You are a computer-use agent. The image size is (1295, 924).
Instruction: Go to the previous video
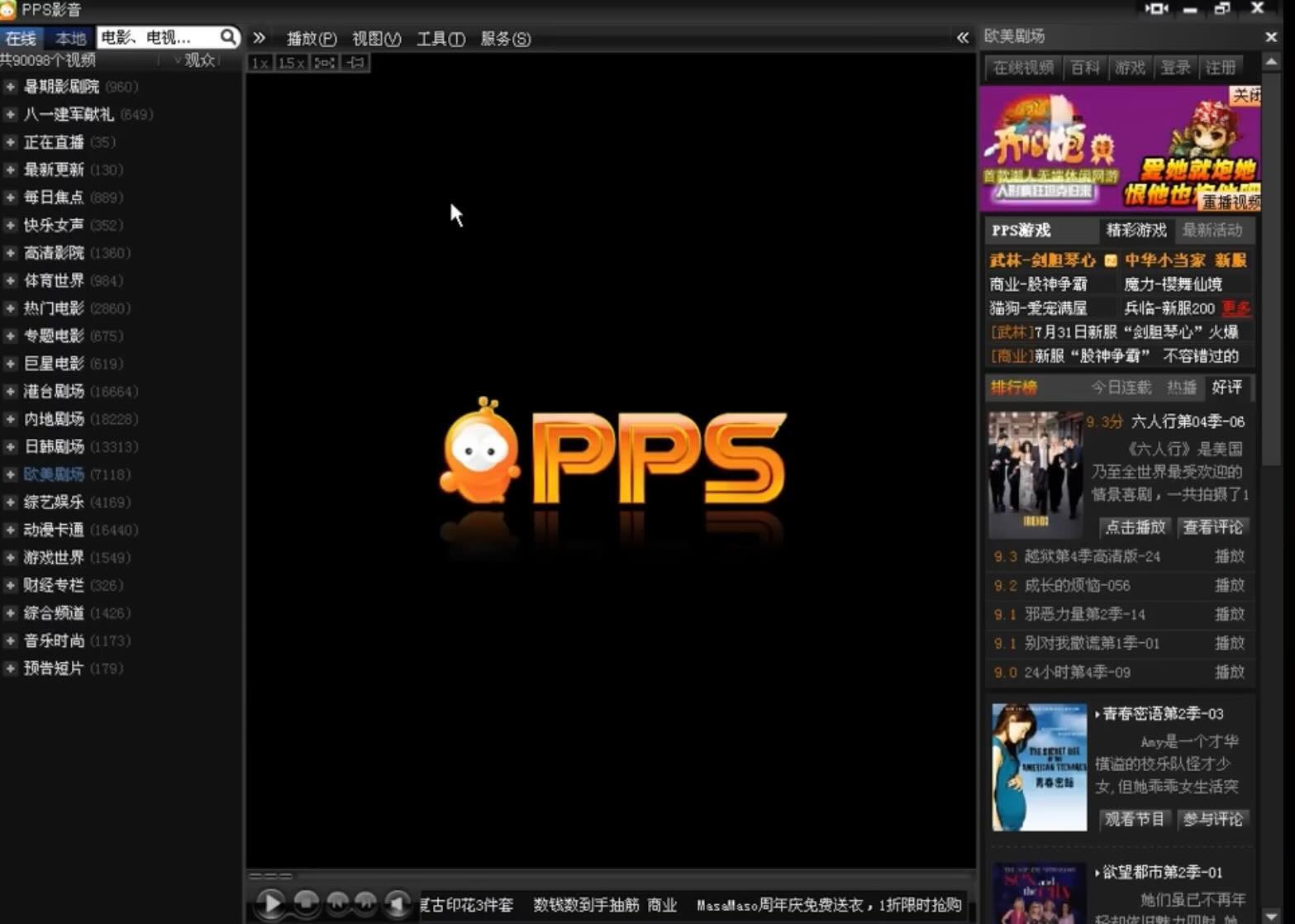click(x=337, y=902)
